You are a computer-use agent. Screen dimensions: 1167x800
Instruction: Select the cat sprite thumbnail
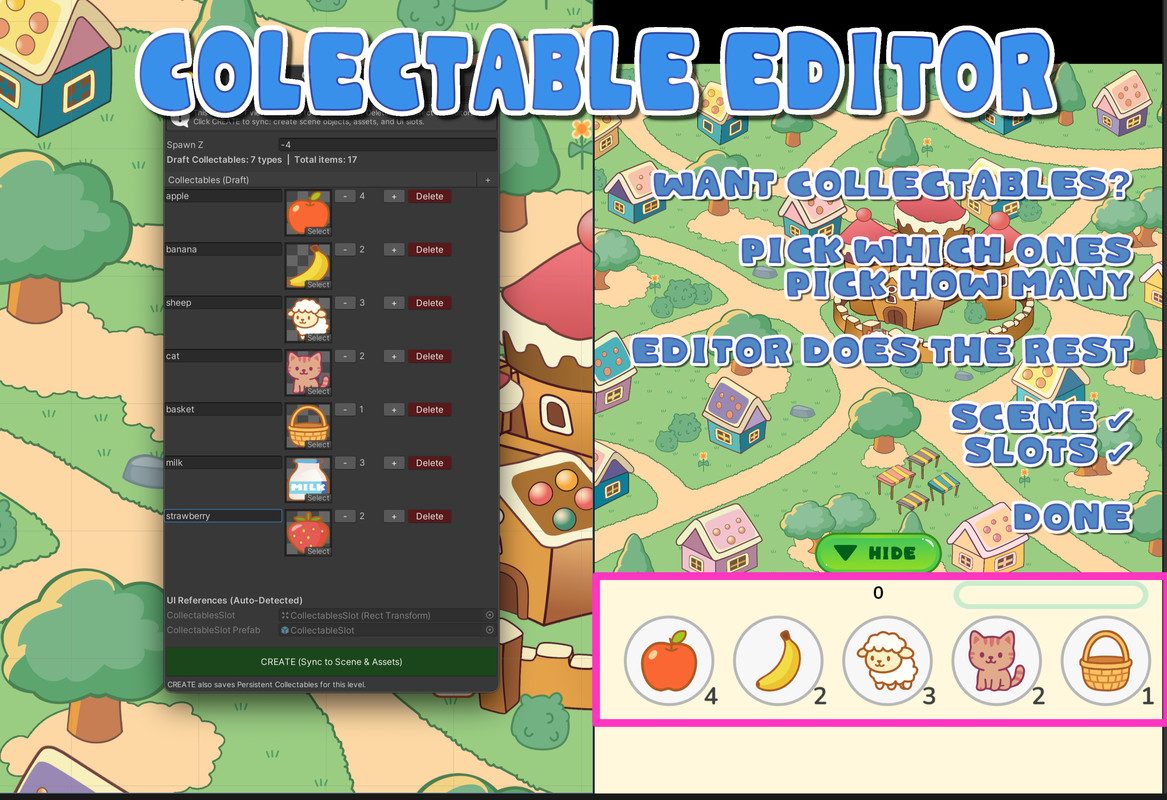[308, 373]
